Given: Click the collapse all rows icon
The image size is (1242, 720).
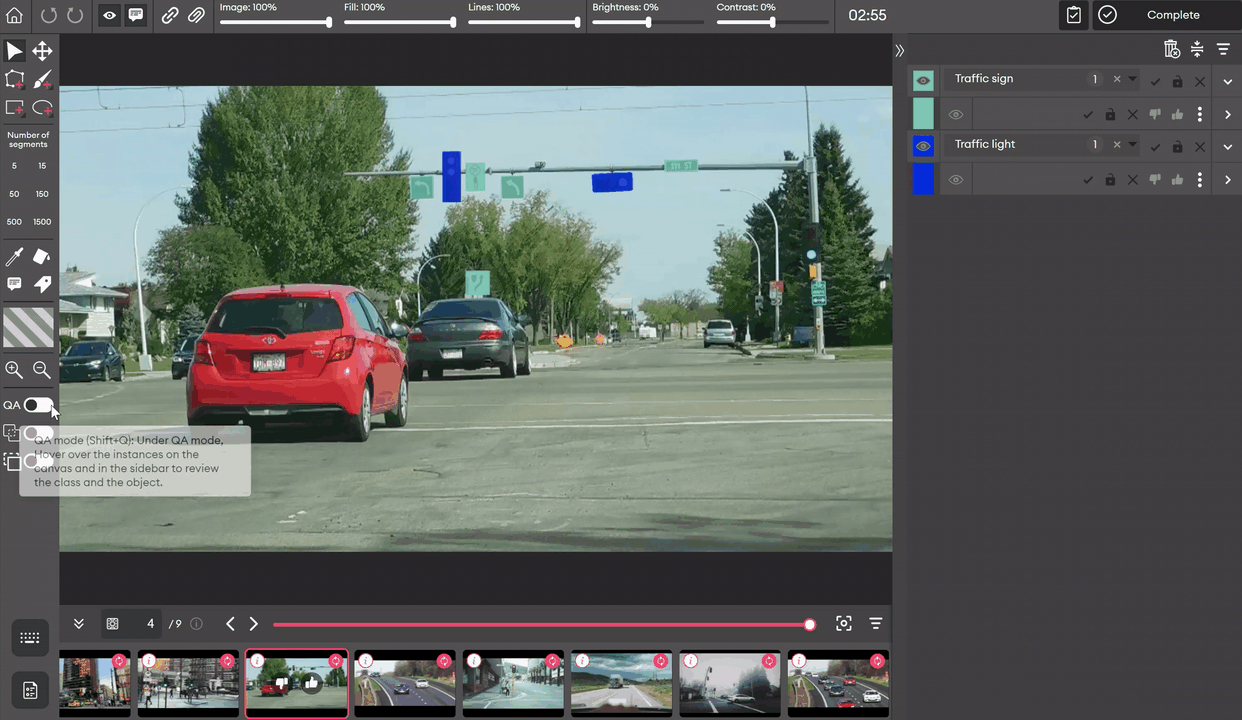Looking at the screenshot, I should 1197,49.
